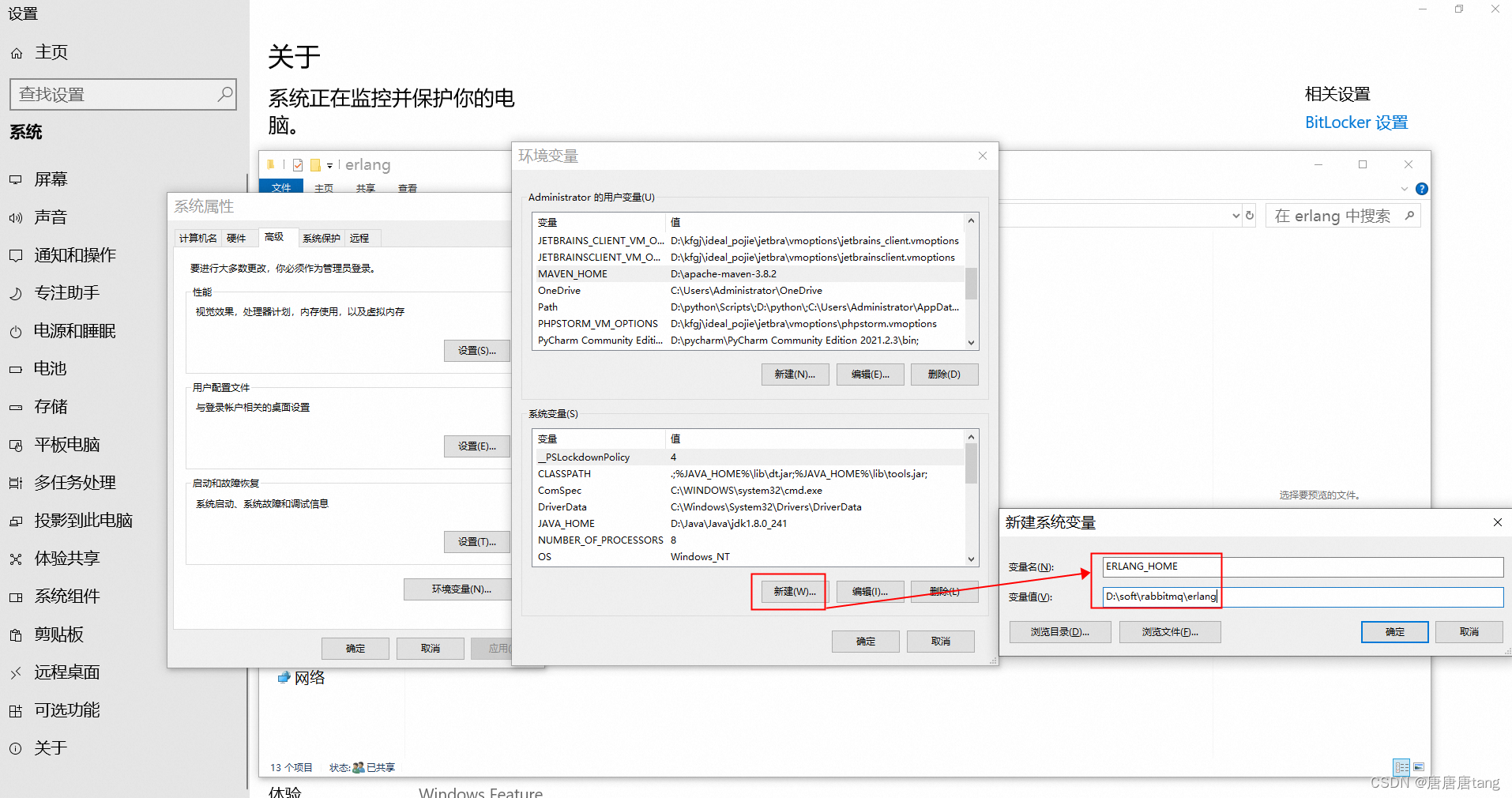The width and height of the screenshot is (1512, 798).
Task: Click system variables scrollbar thumb
Action: point(972,464)
